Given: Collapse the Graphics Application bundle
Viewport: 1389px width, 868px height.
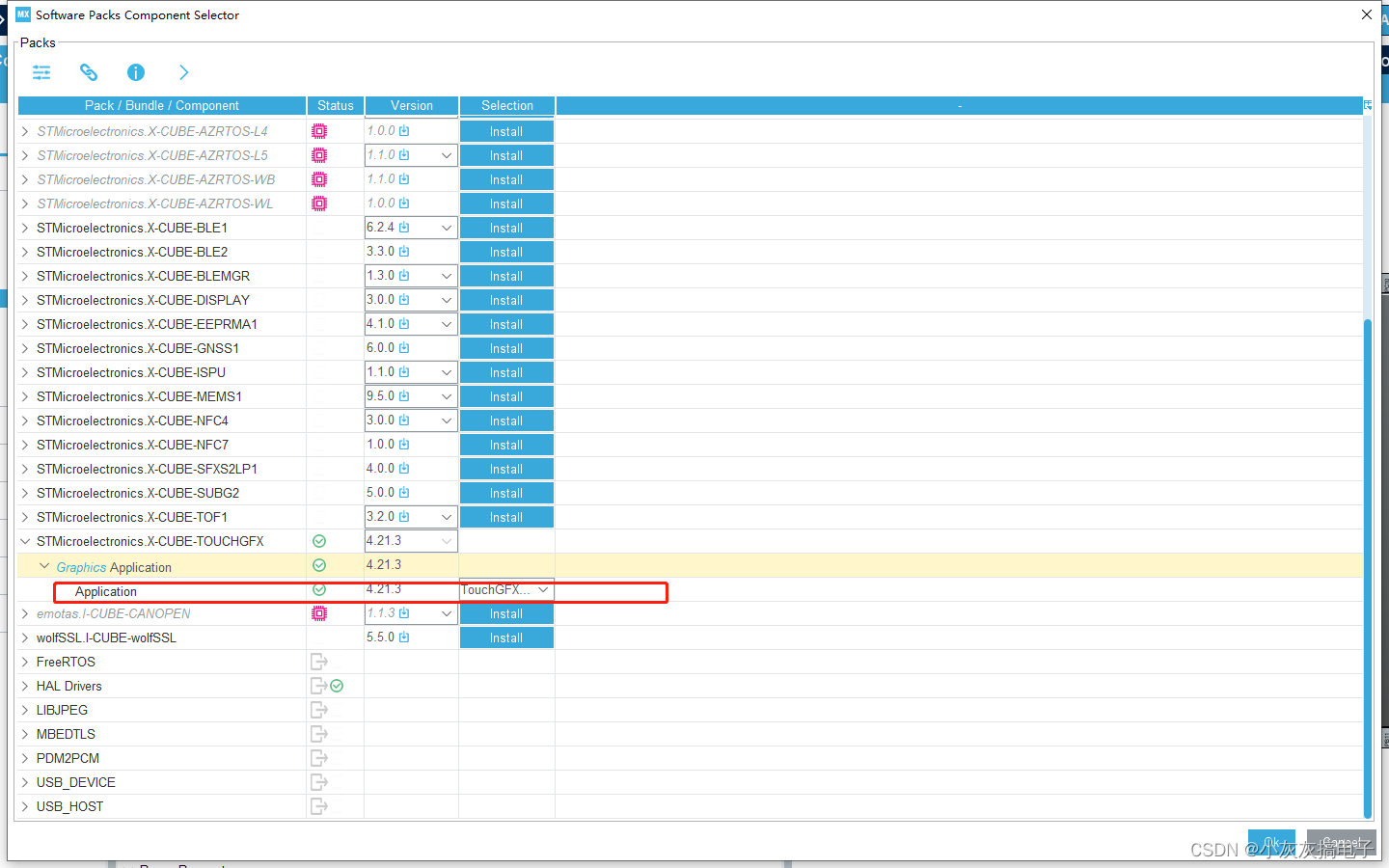Looking at the screenshot, I should pos(44,566).
